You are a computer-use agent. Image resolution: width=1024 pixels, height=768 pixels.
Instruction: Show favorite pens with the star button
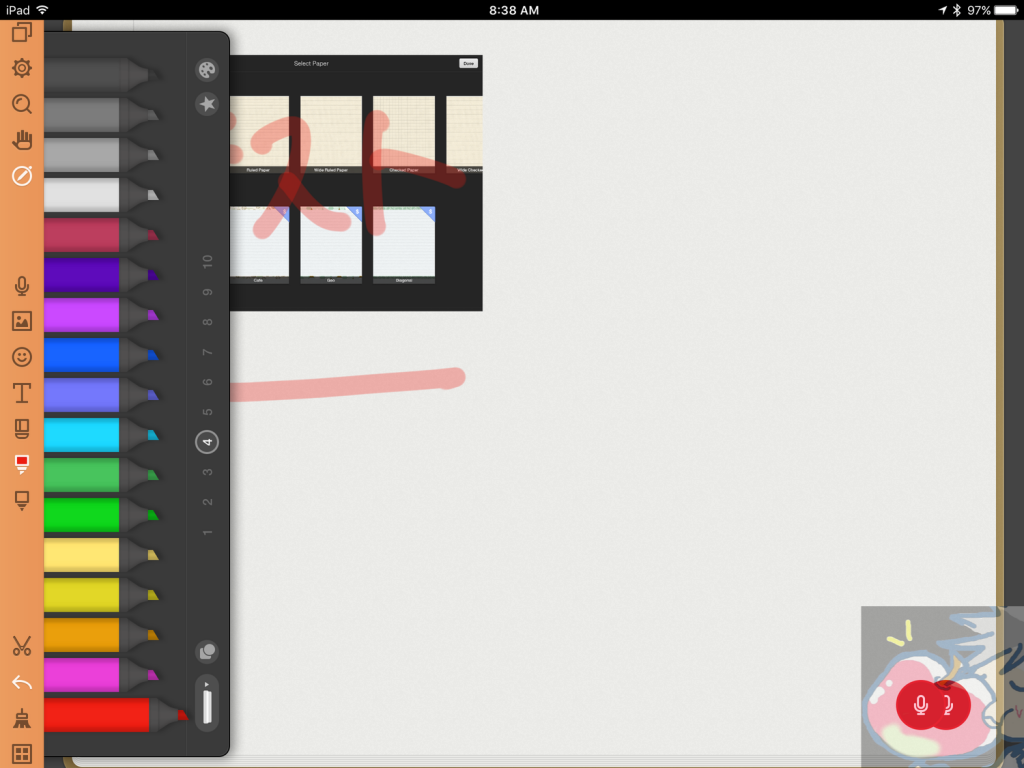pos(206,104)
